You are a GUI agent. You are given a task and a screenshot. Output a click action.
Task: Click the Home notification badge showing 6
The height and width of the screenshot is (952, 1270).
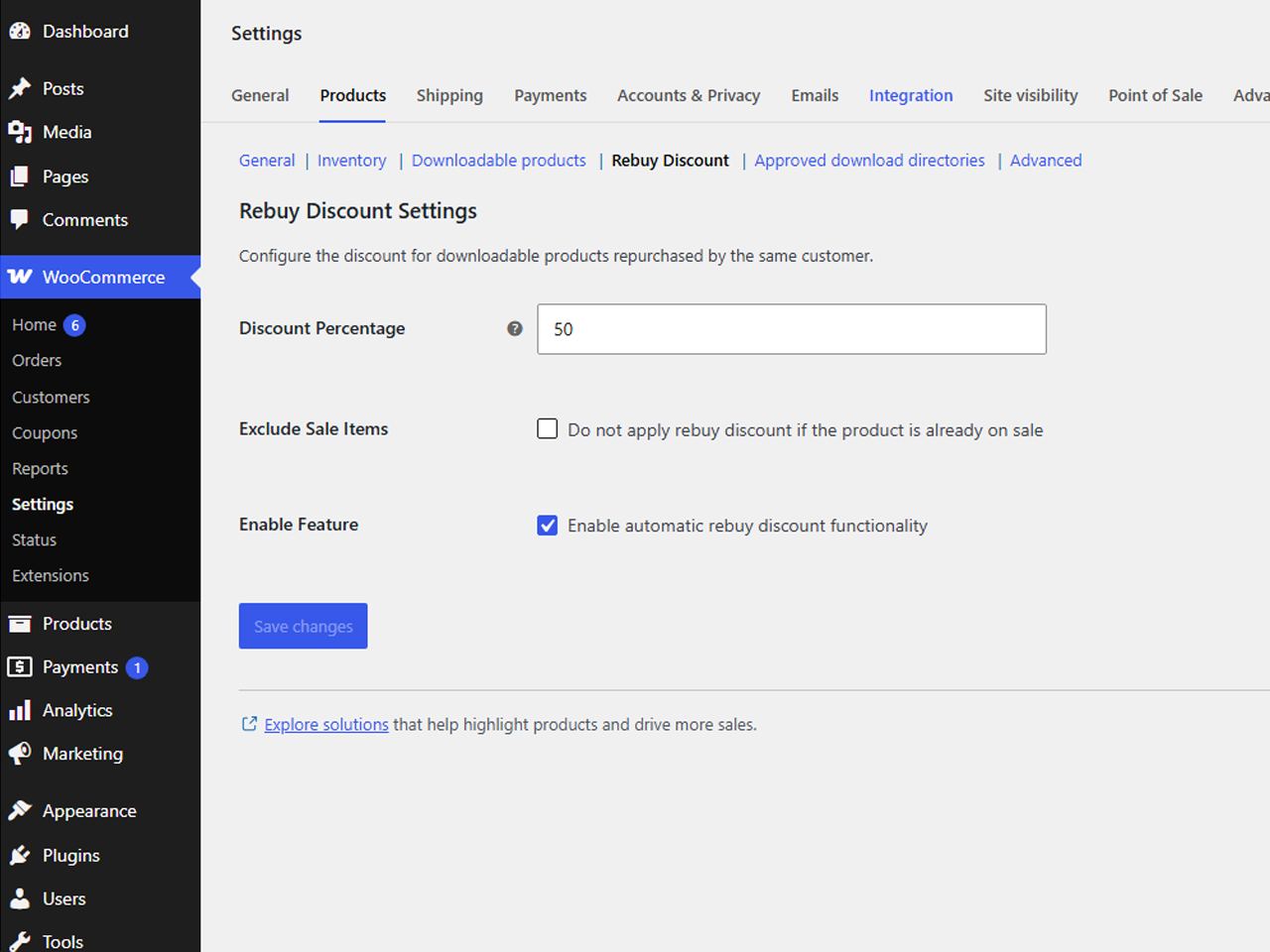pos(74,325)
